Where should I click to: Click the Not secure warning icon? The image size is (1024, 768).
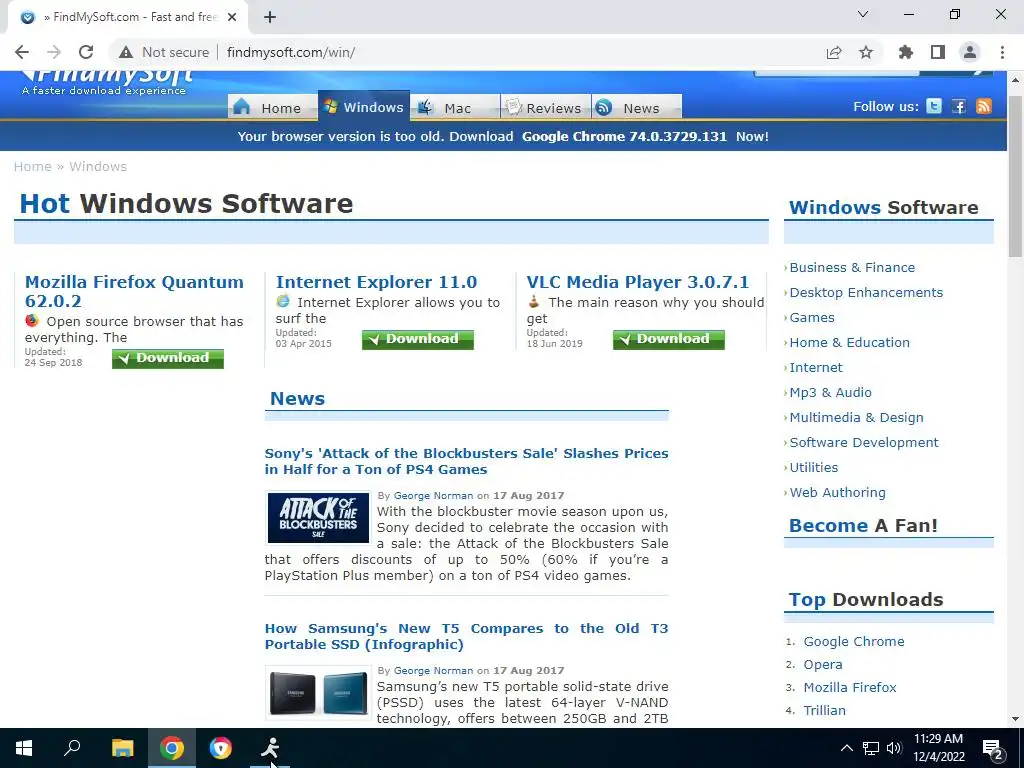pyautogui.click(x=126, y=52)
